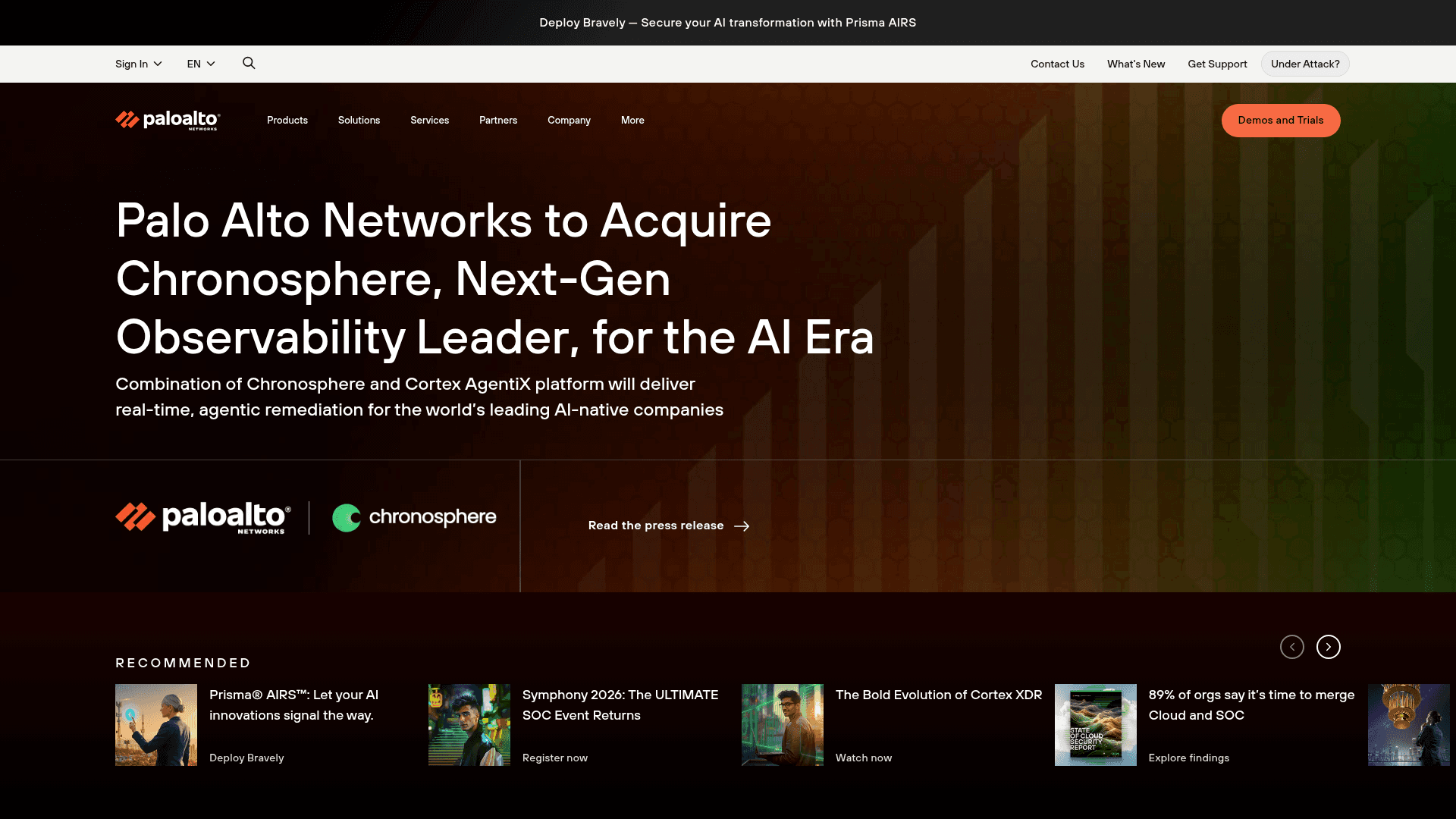Open the search icon
1456x819 pixels.
(x=249, y=63)
